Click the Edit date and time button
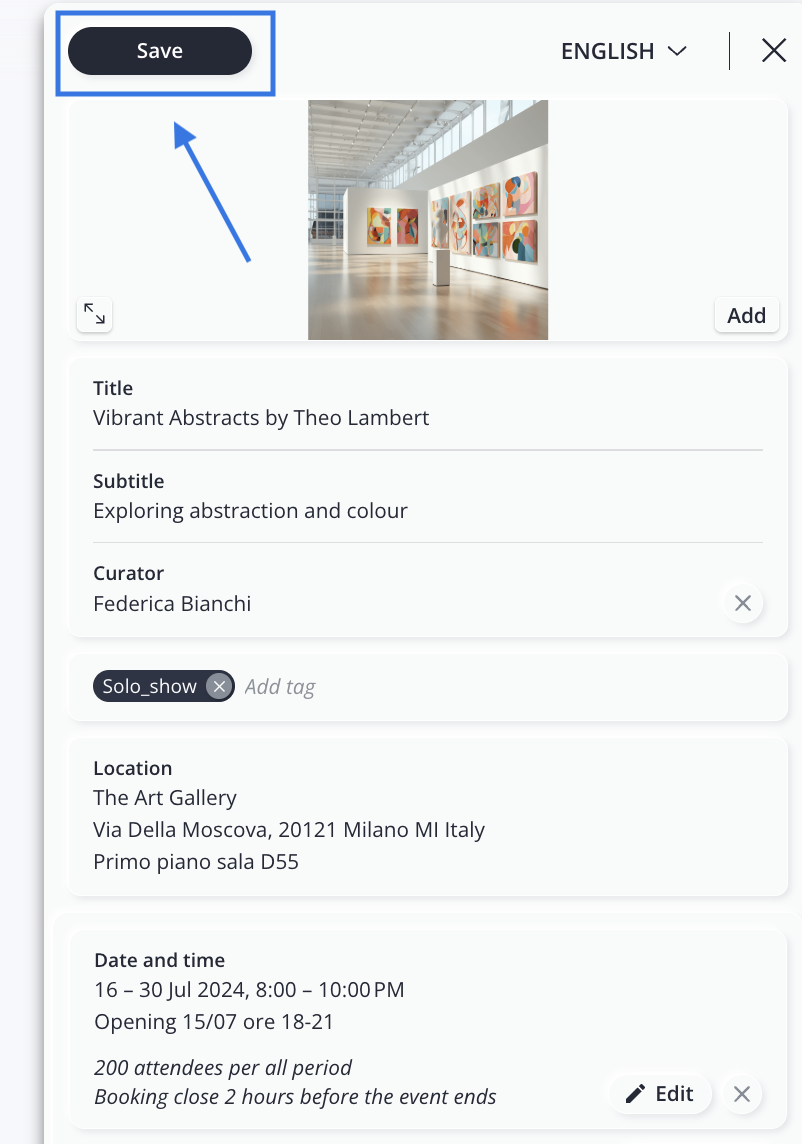The image size is (802, 1144). tap(660, 1094)
